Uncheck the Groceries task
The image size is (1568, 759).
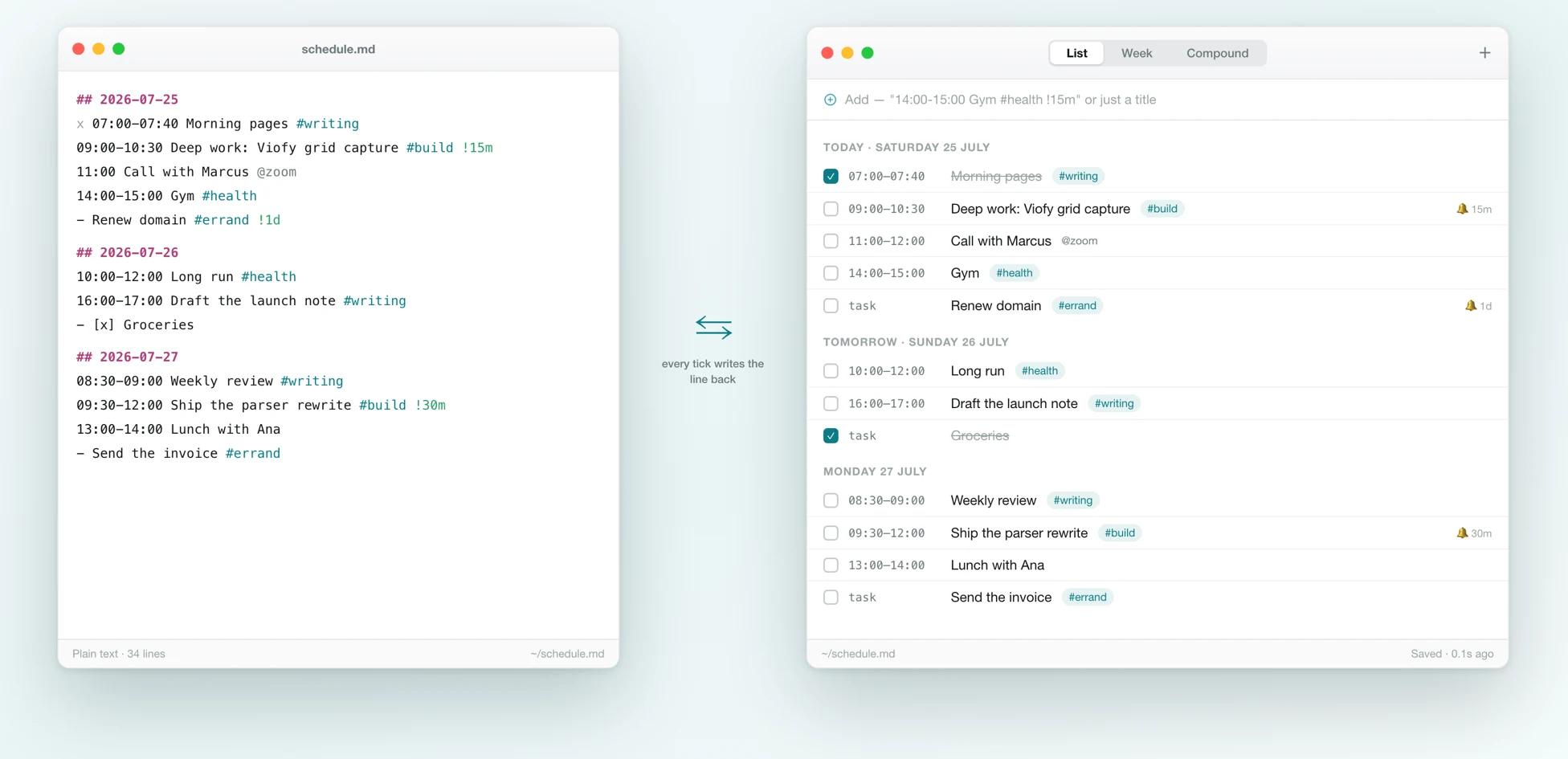click(x=831, y=435)
